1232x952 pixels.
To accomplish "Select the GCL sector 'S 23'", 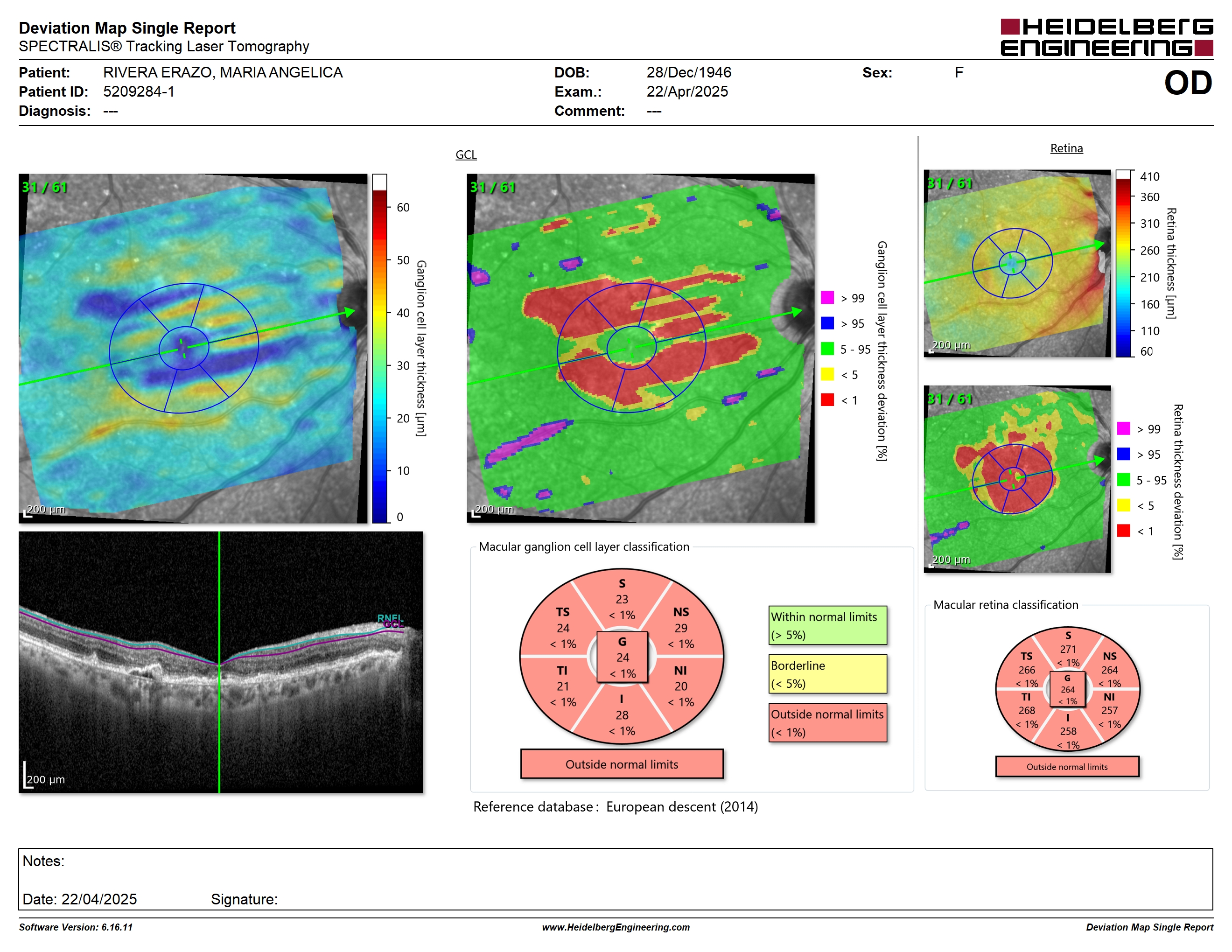I will 622,599.
